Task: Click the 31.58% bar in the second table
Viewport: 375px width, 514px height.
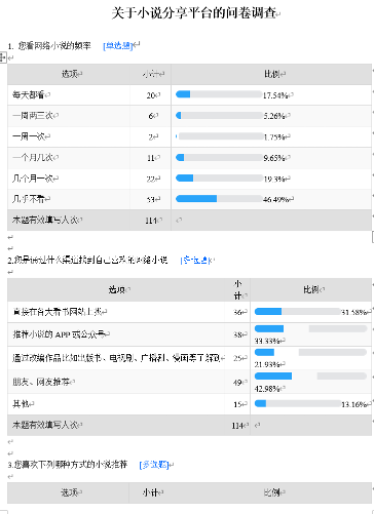Action: pos(297,312)
